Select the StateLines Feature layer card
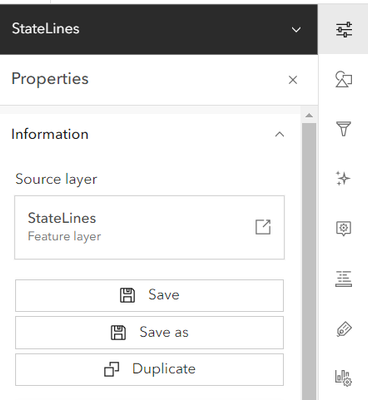 [149, 227]
